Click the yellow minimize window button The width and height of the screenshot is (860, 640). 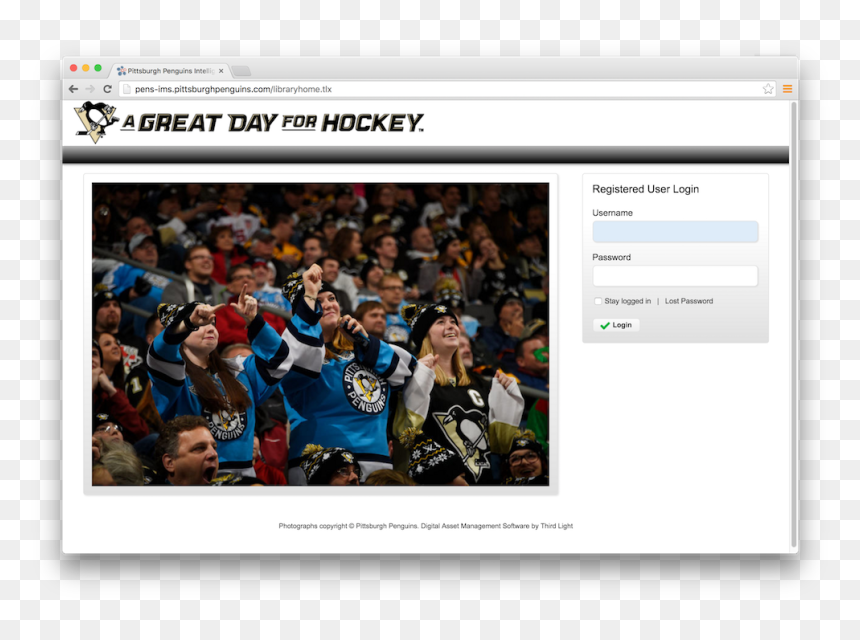tap(86, 68)
